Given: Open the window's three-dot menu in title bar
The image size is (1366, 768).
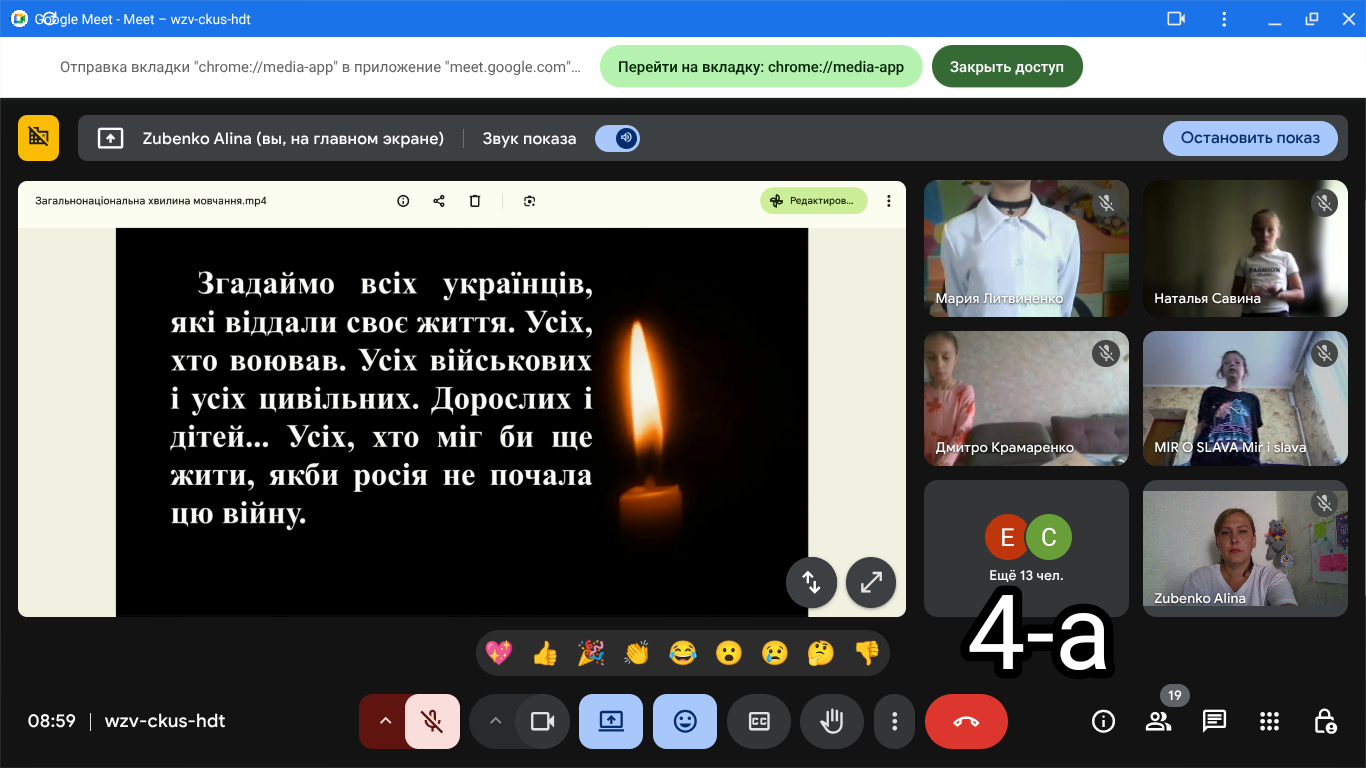Looking at the screenshot, I should click(x=1224, y=18).
